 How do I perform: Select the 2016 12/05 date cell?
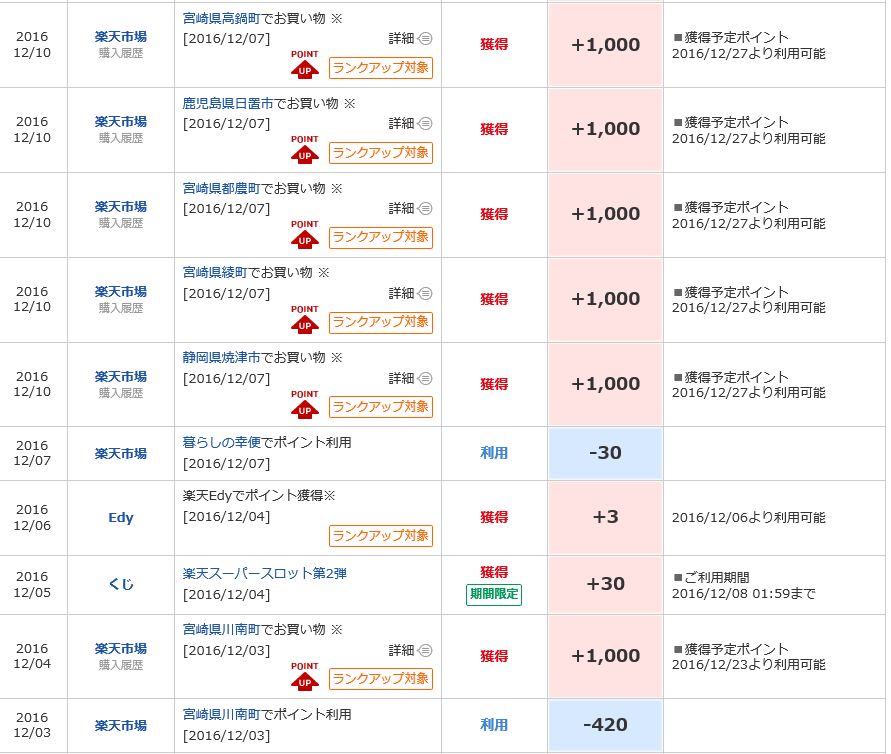(32, 585)
